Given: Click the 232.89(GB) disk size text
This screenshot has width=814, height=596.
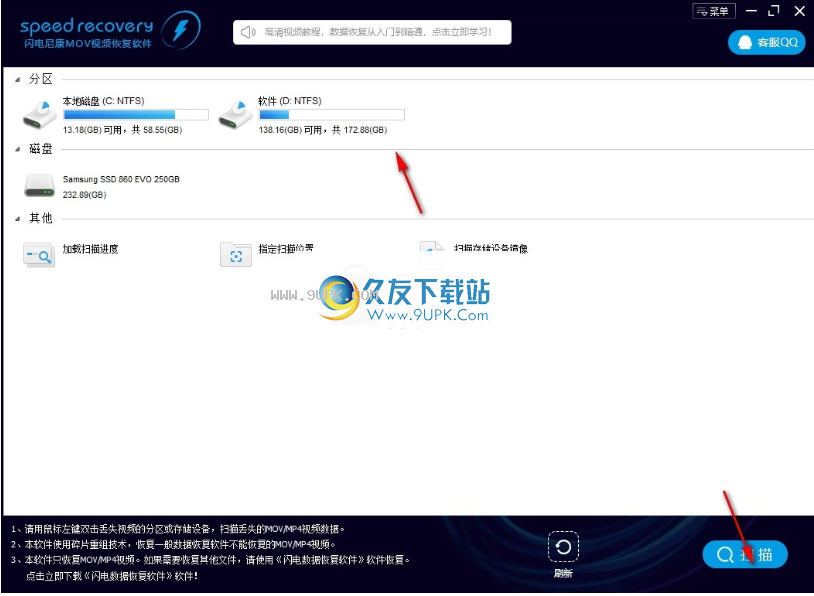Looking at the screenshot, I should 85,195.
